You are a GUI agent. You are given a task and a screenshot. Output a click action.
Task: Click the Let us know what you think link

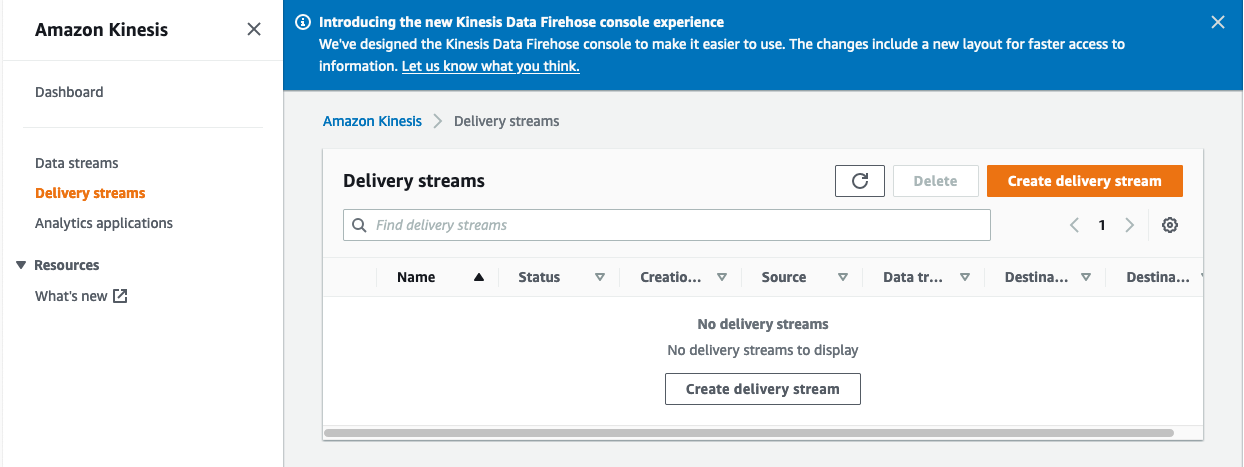point(490,66)
